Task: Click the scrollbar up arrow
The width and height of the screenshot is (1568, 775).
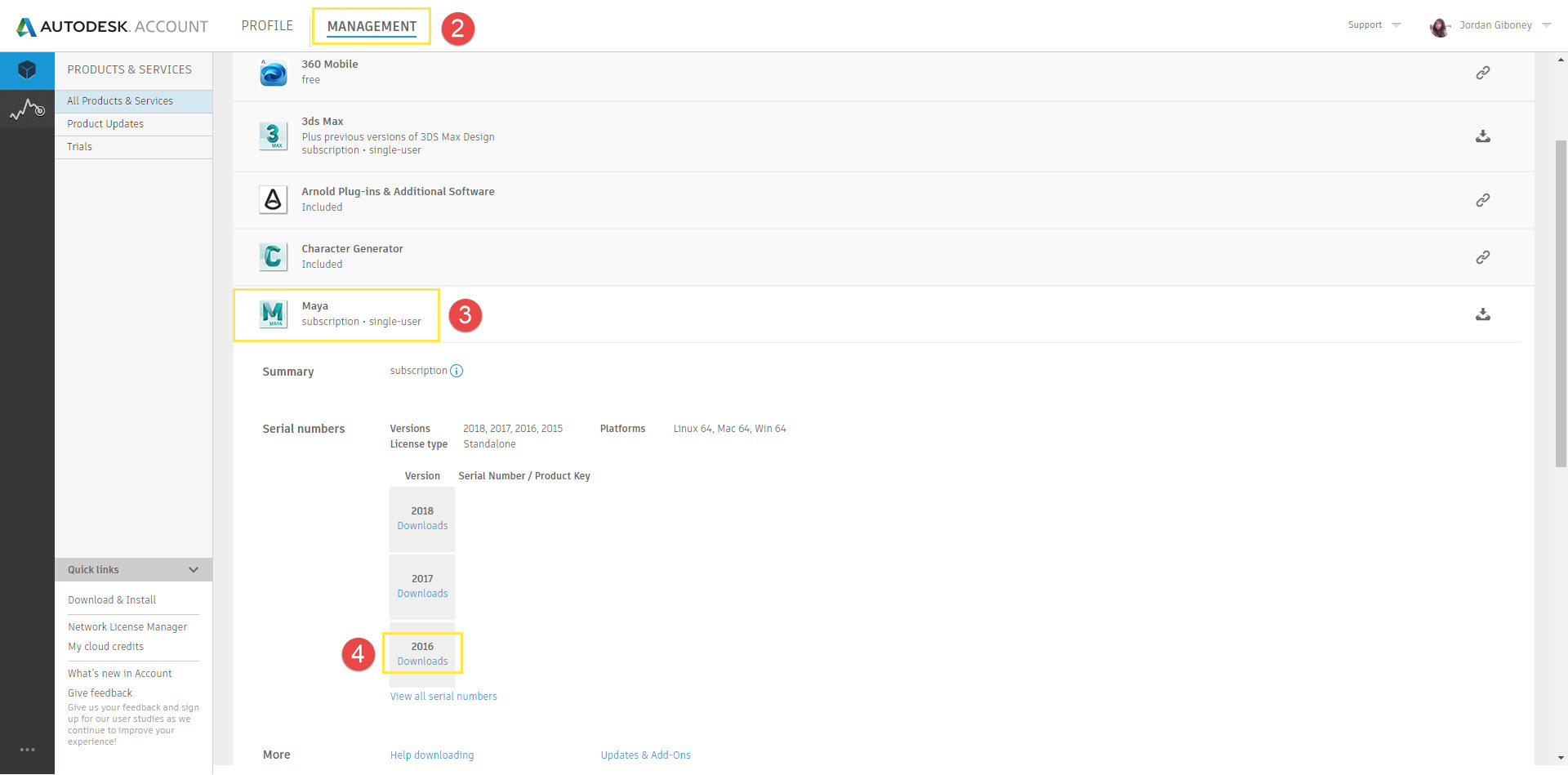Action: tap(1561, 59)
